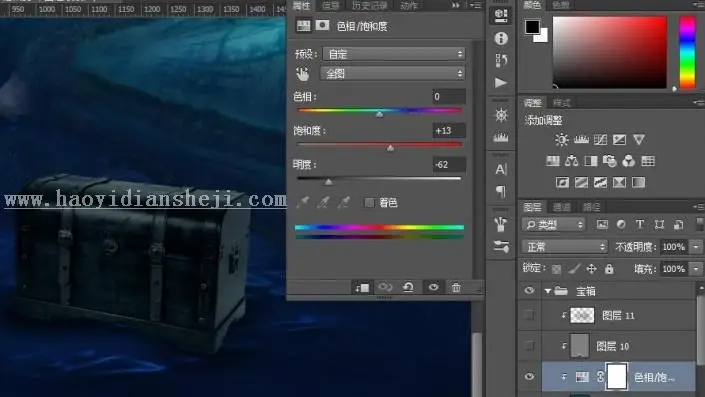Switch to the 动作 tab
The width and height of the screenshot is (705, 397).
pyautogui.click(x=409, y=5)
